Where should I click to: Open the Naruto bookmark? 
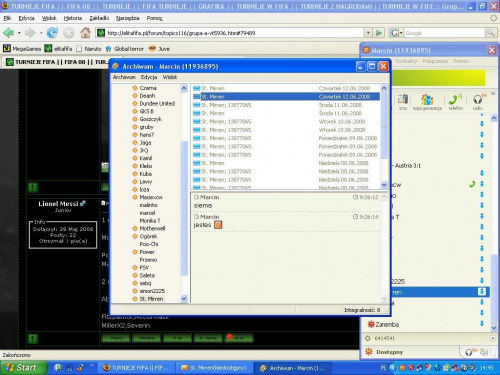(89, 49)
